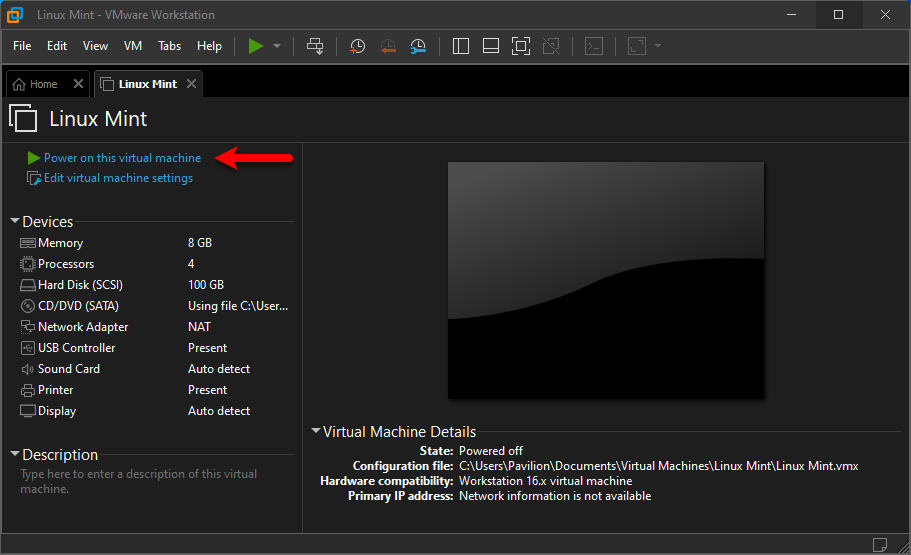911x555 pixels.
Task: Click the 'Powered off' state text
Action: 491,451
